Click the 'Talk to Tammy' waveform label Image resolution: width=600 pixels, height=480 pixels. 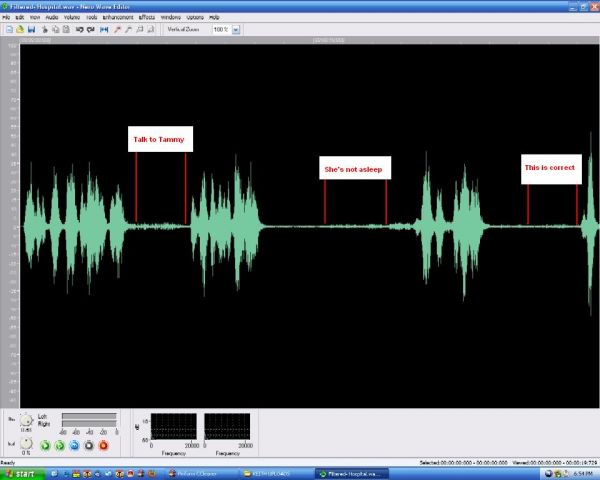160,139
